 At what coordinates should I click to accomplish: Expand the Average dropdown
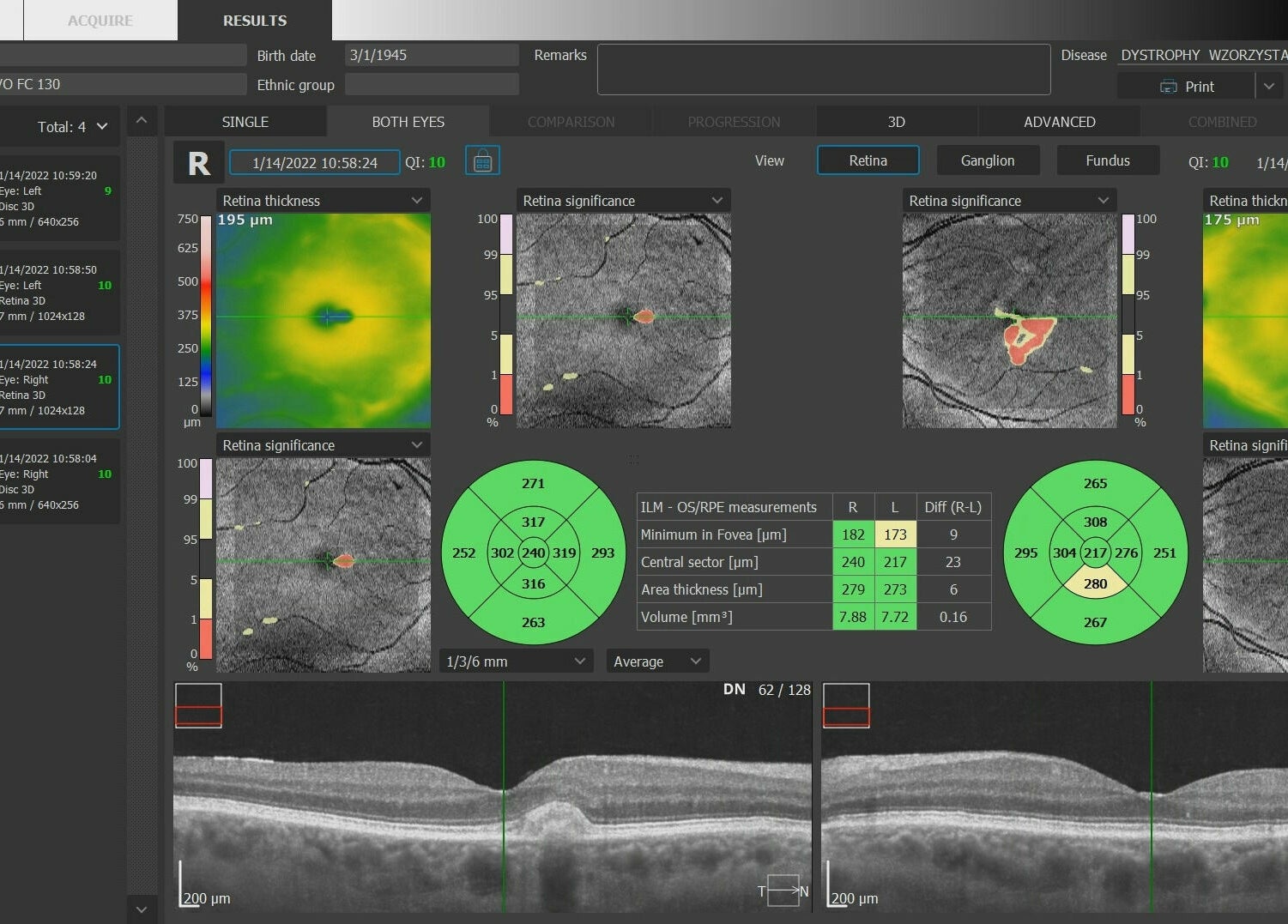click(x=657, y=661)
